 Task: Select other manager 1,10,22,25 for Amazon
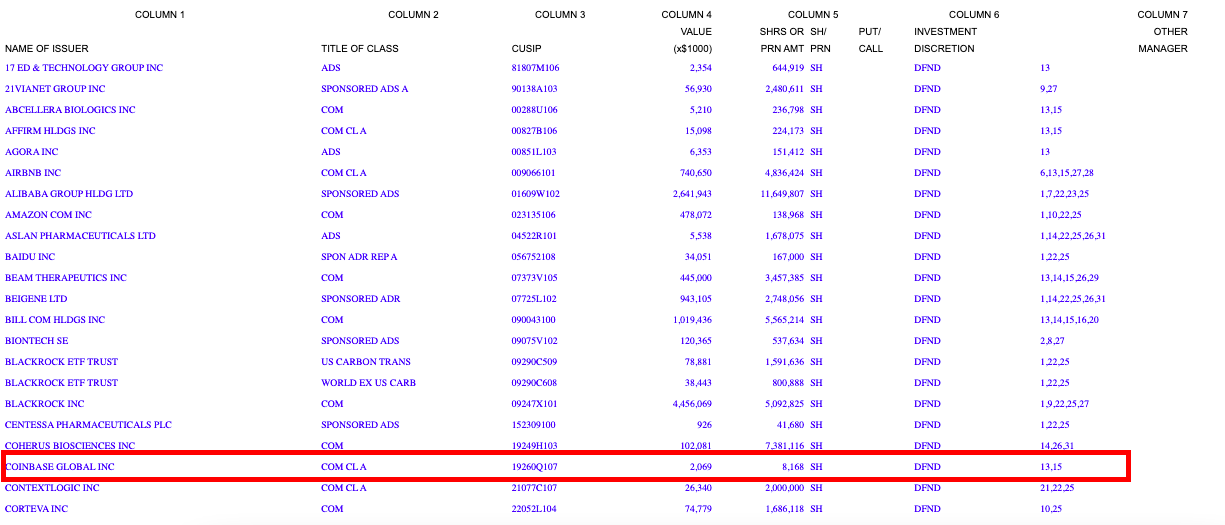coord(1060,215)
